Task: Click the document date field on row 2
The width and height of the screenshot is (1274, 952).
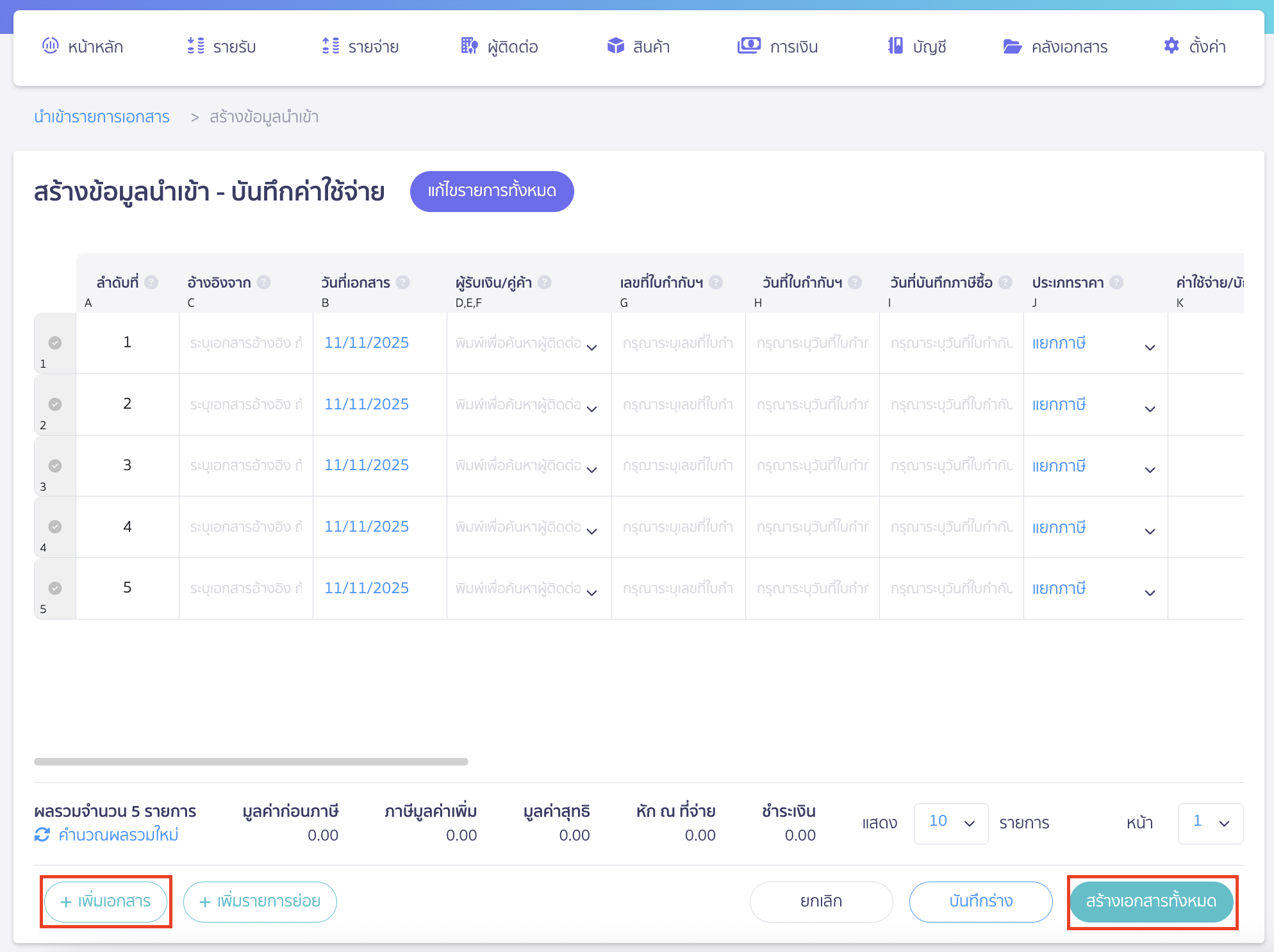Action: [366, 404]
